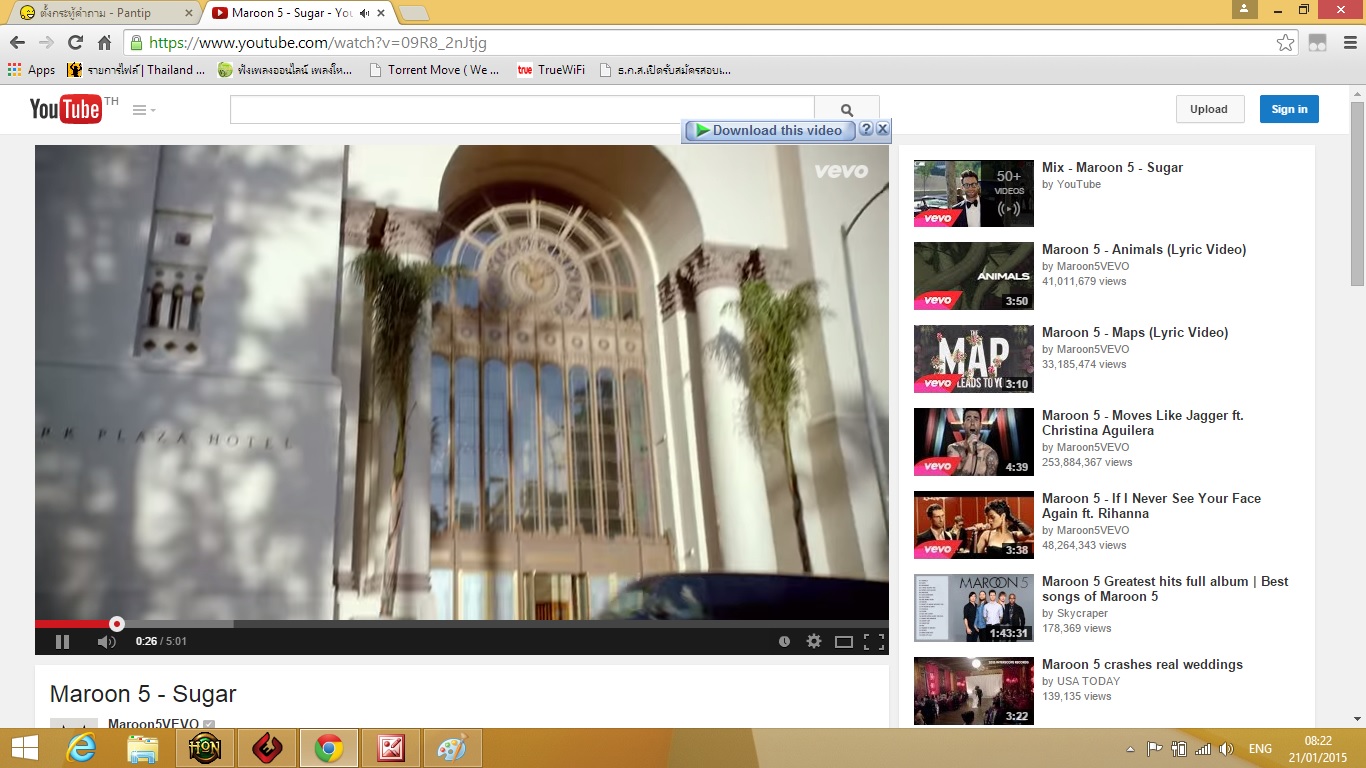1366x768 pixels.
Task: Open the Torrent Move bookmark
Action: (434, 70)
